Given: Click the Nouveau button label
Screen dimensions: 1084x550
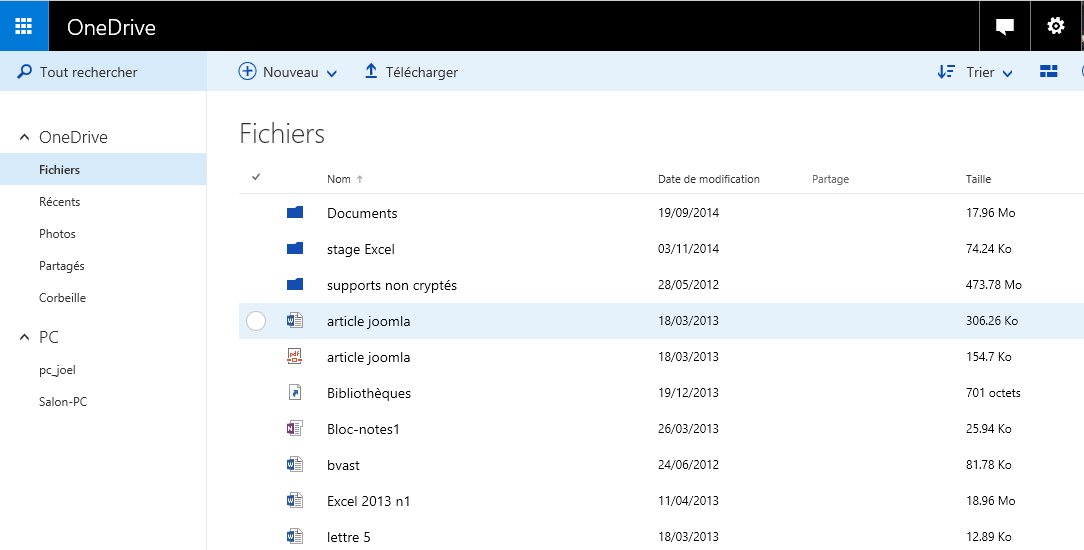Looking at the screenshot, I should tap(290, 72).
